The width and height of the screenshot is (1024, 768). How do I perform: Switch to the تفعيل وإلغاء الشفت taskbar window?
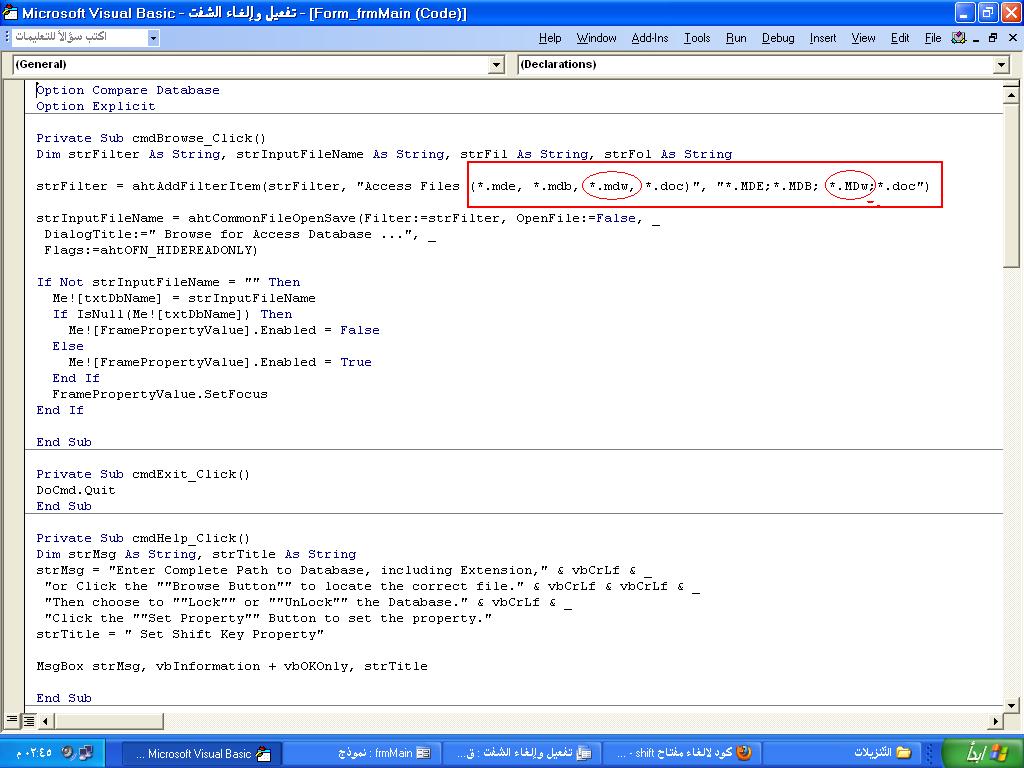(520, 753)
